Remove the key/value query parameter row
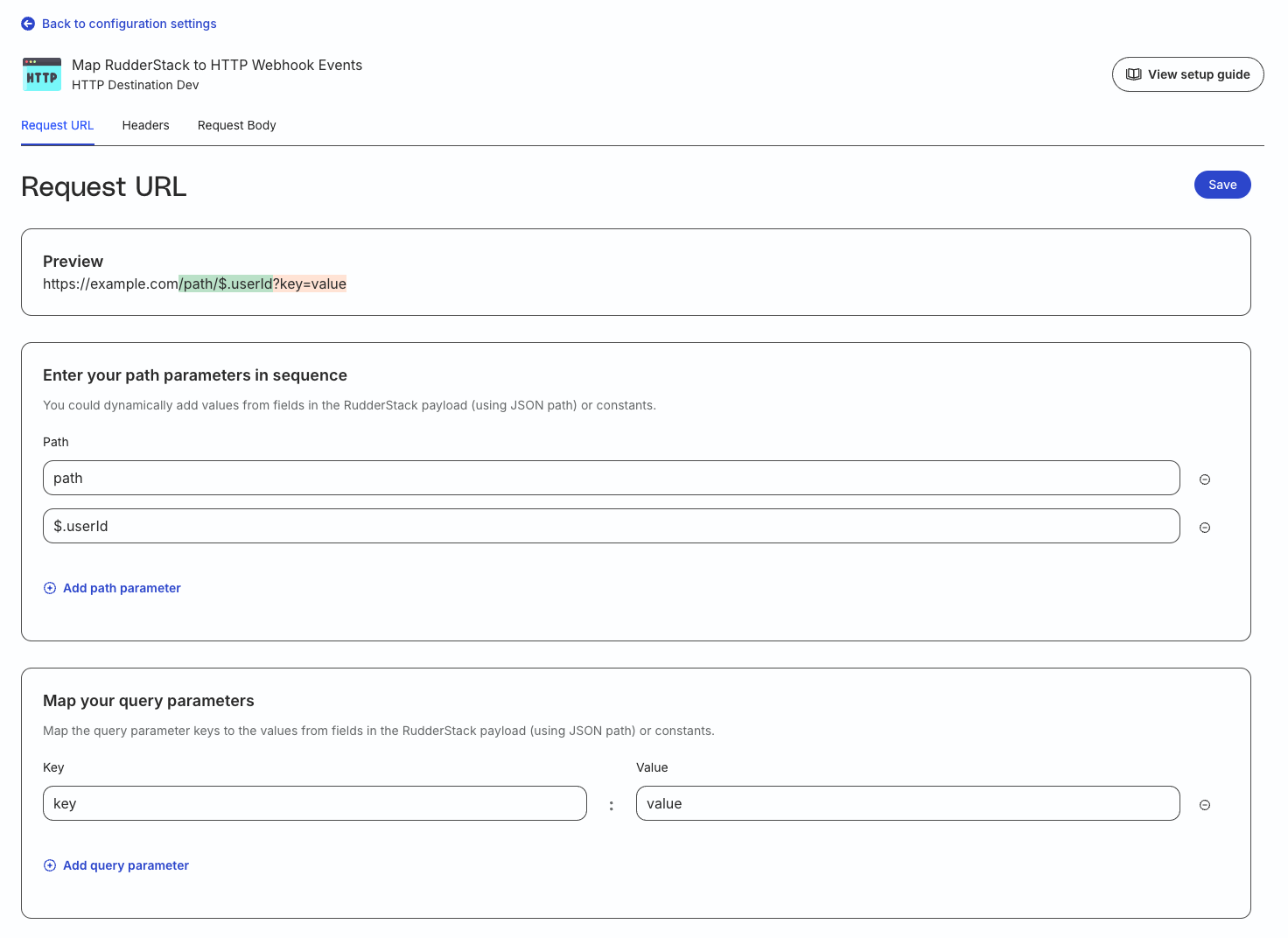1288x938 pixels. [x=1205, y=805]
